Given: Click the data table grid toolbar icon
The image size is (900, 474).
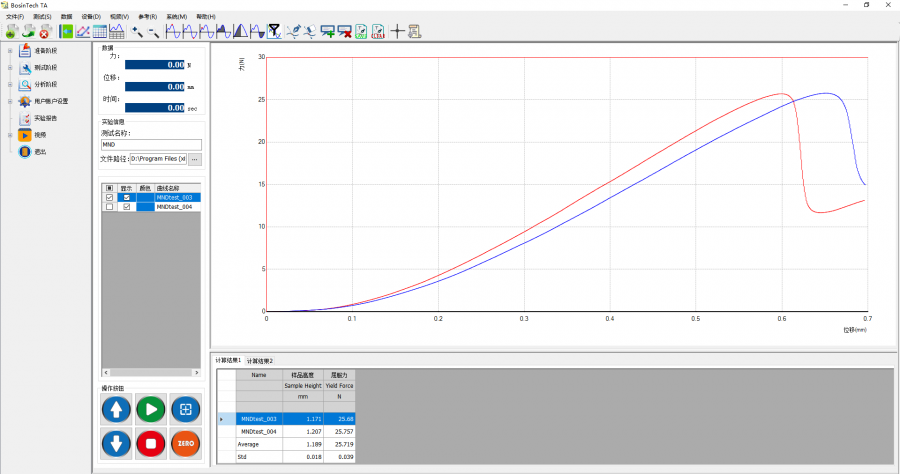Looking at the screenshot, I should click(100, 31).
